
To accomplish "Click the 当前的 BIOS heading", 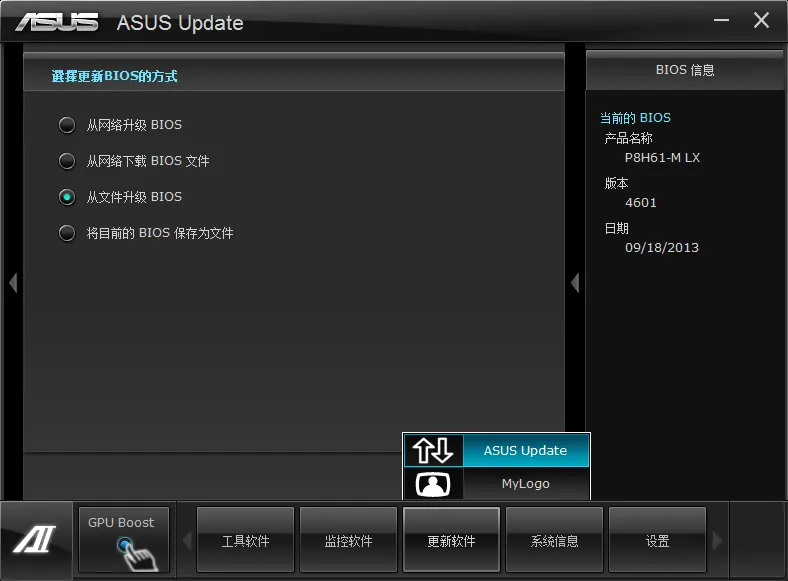I will [635, 118].
